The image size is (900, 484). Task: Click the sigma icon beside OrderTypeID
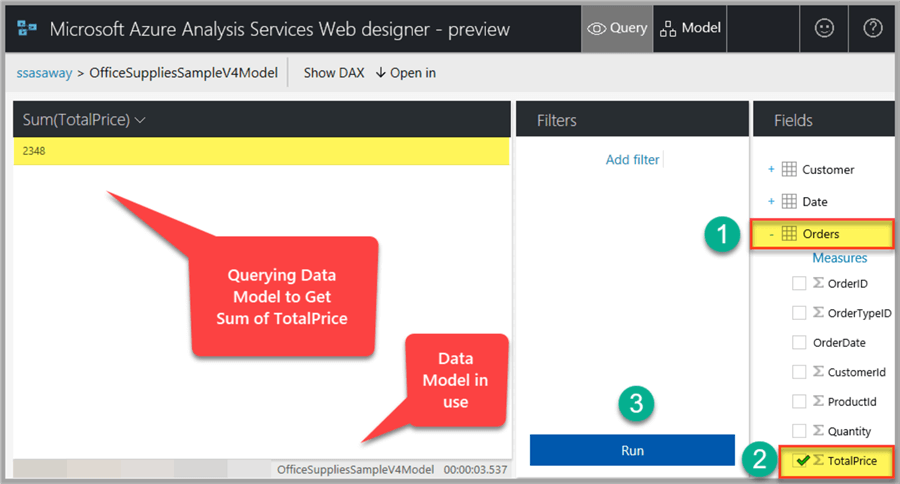tap(818, 312)
